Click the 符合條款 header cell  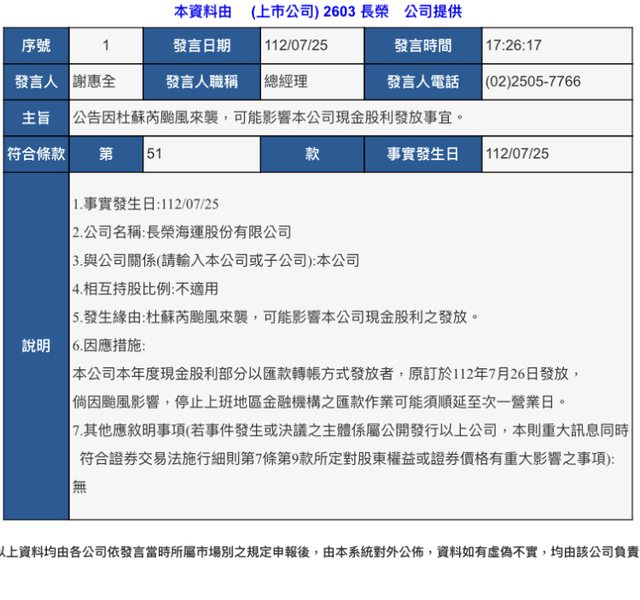pyautogui.click(x=36, y=154)
